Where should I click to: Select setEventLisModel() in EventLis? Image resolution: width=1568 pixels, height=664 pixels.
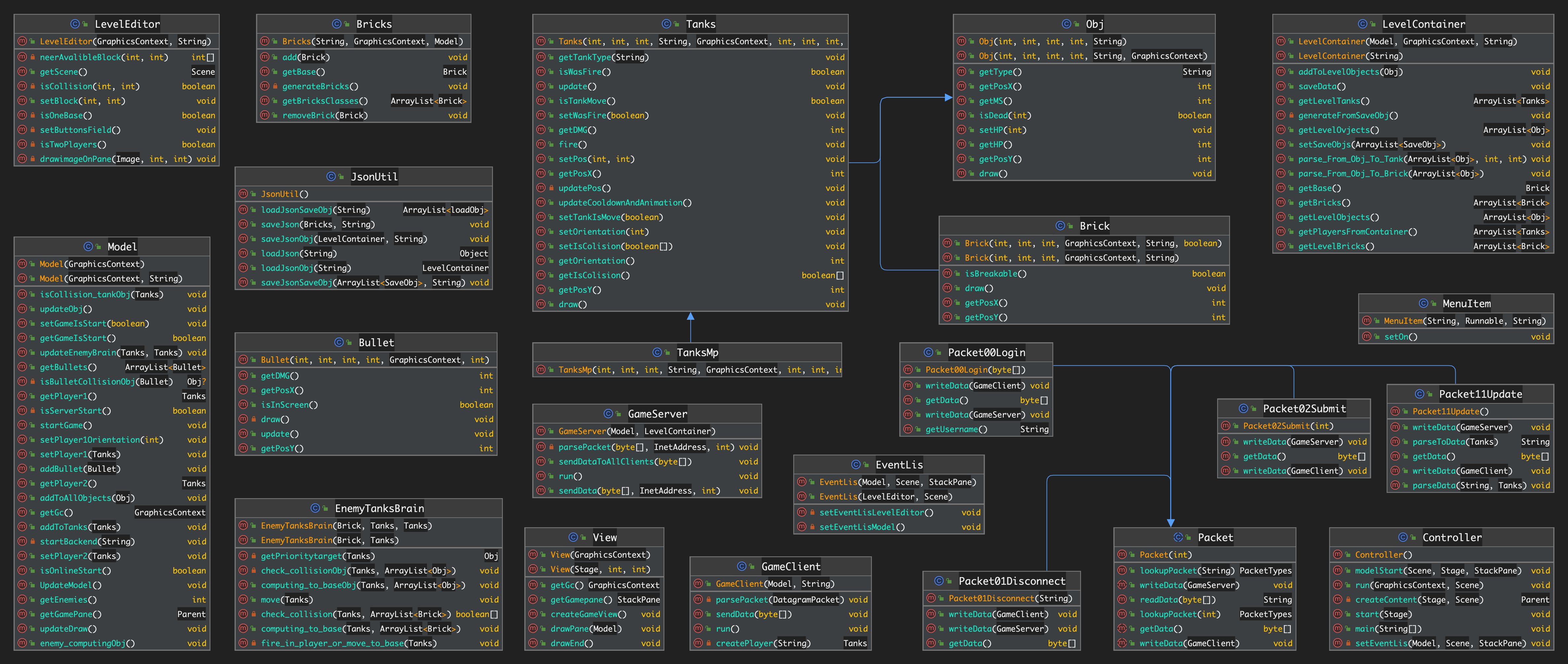pyautogui.click(x=861, y=527)
